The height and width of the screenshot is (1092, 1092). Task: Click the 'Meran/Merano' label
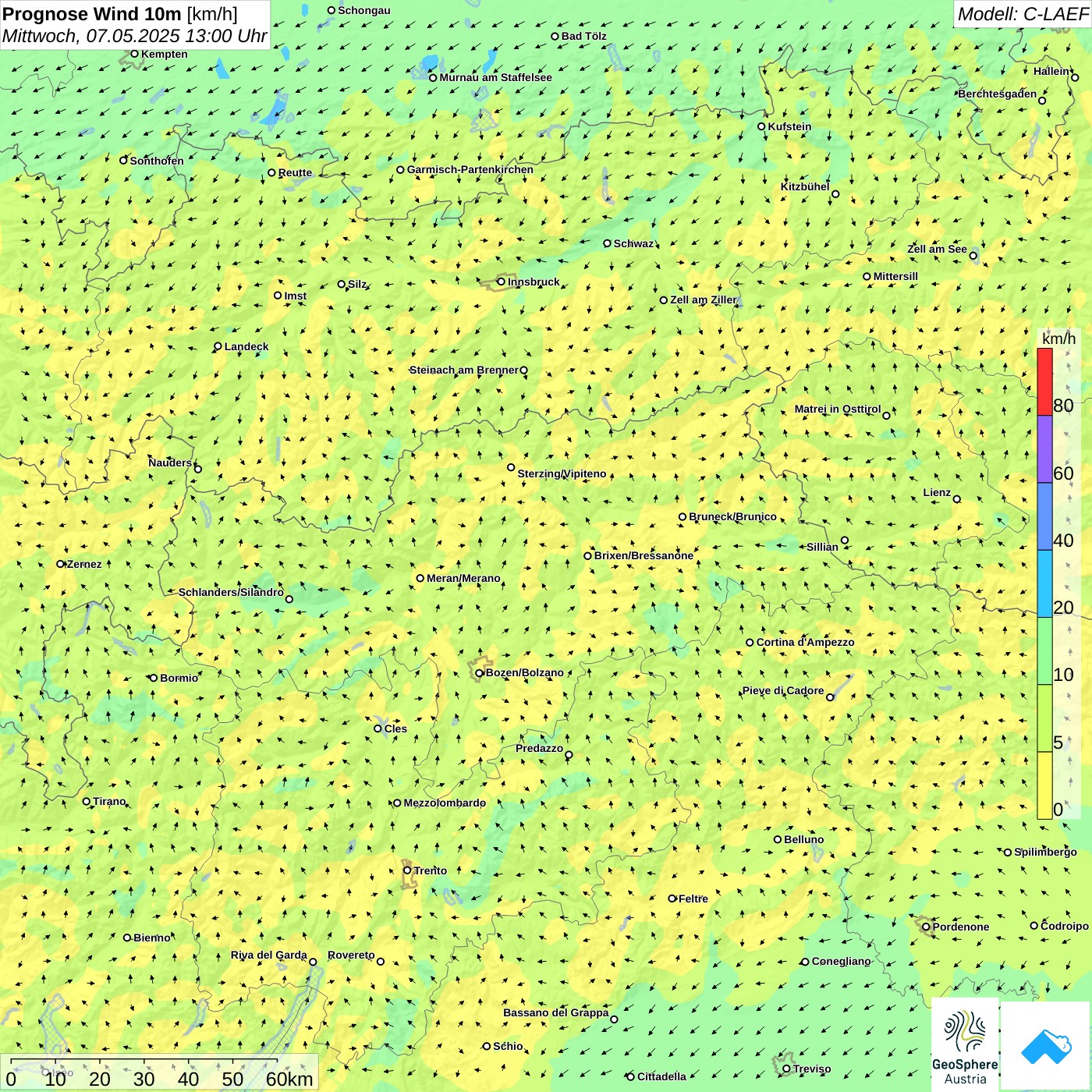(x=463, y=578)
